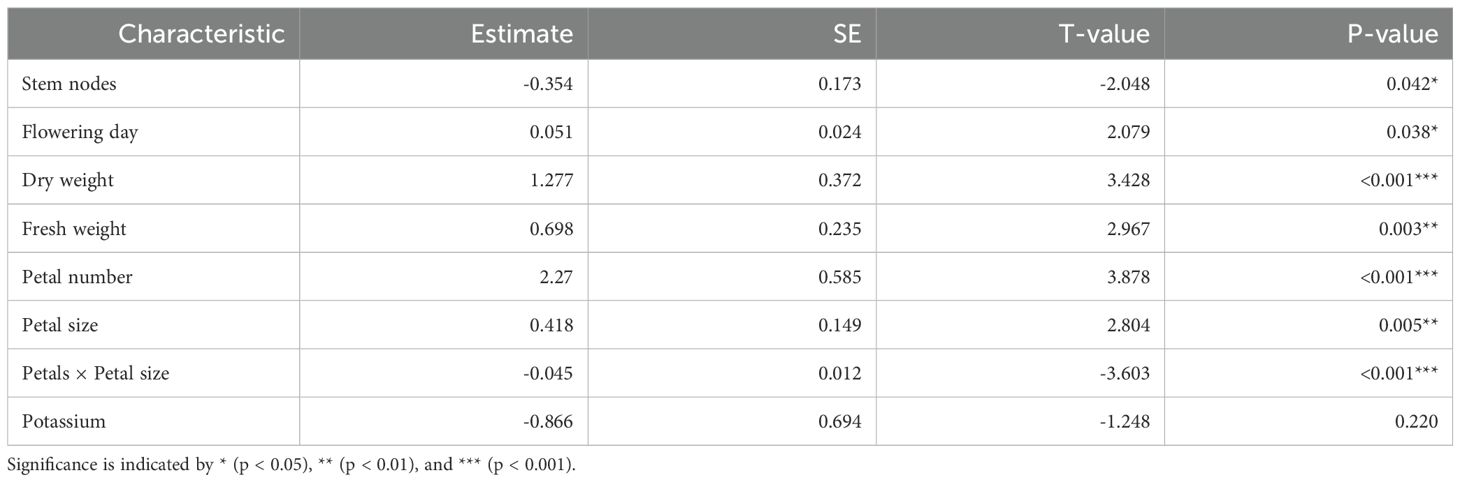Select the Flowering day row label
Image resolution: width=1460 pixels, height=482 pixels.
pos(79,132)
